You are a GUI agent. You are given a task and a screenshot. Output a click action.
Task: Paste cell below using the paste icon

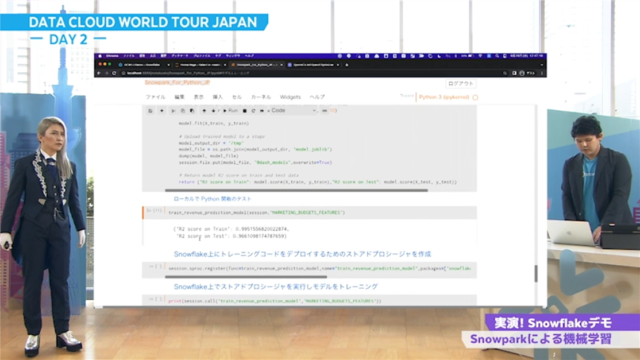[192, 111]
